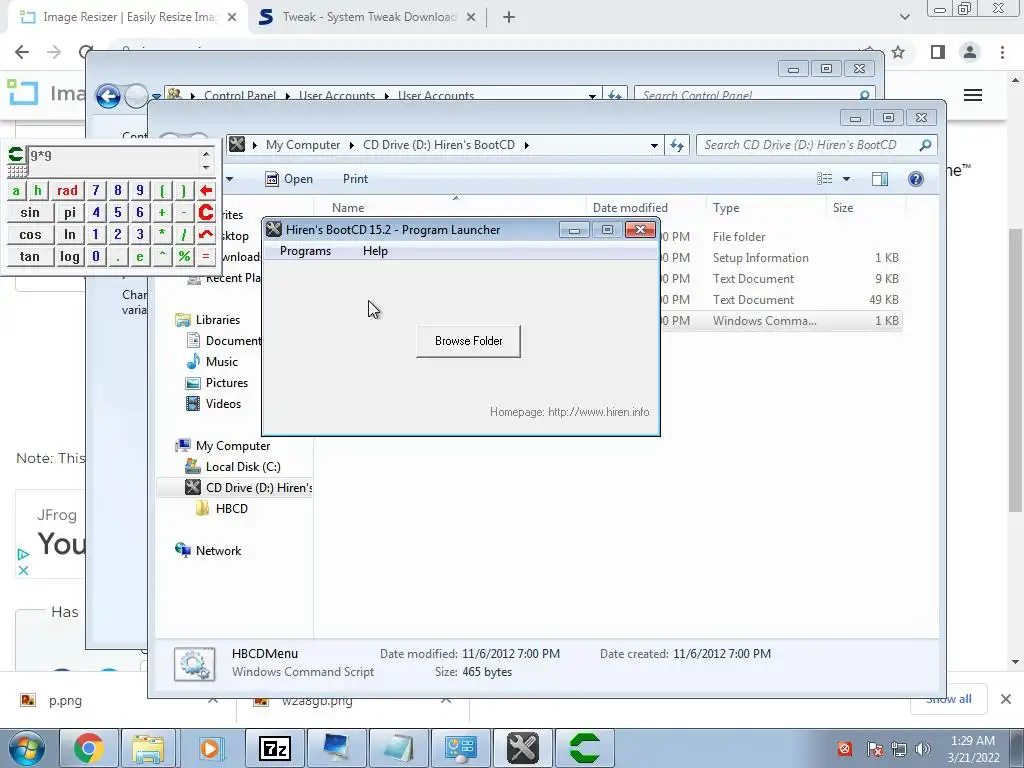Screen dimensions: 1024x768
Task: Toggle the 'h' mode key on calculator
Action: [38, 191]
